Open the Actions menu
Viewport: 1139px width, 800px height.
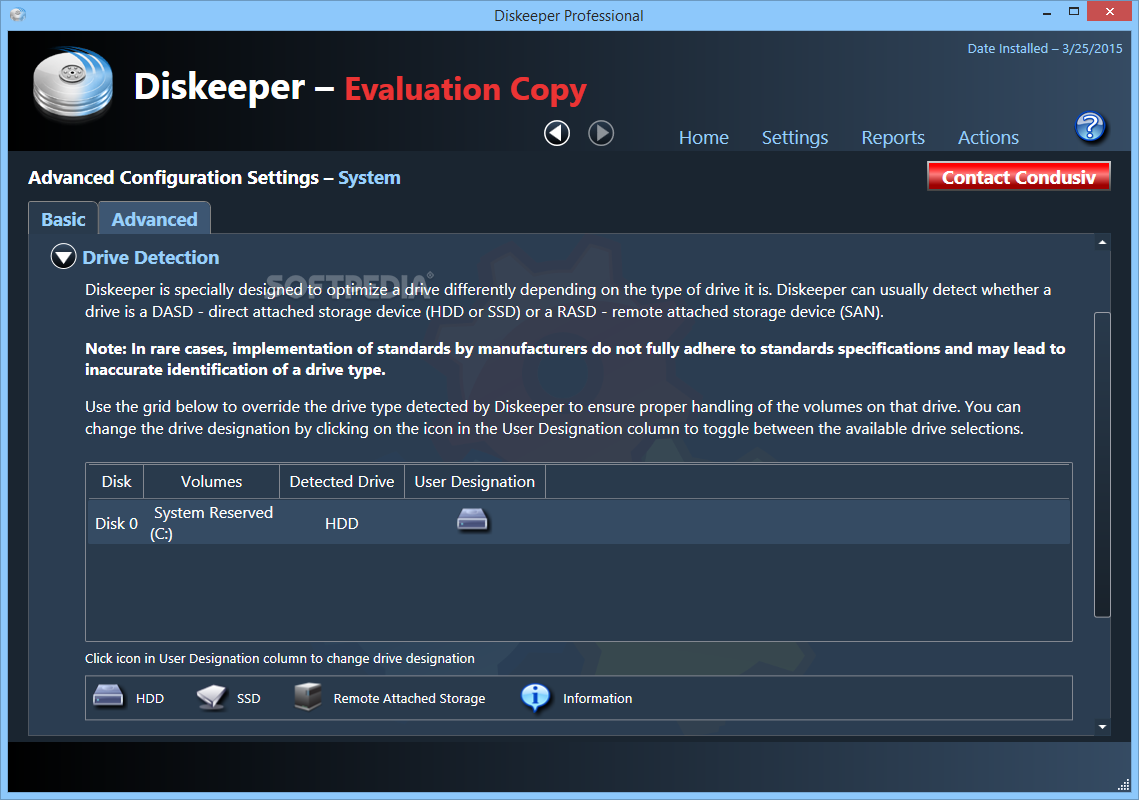[988, 137]
